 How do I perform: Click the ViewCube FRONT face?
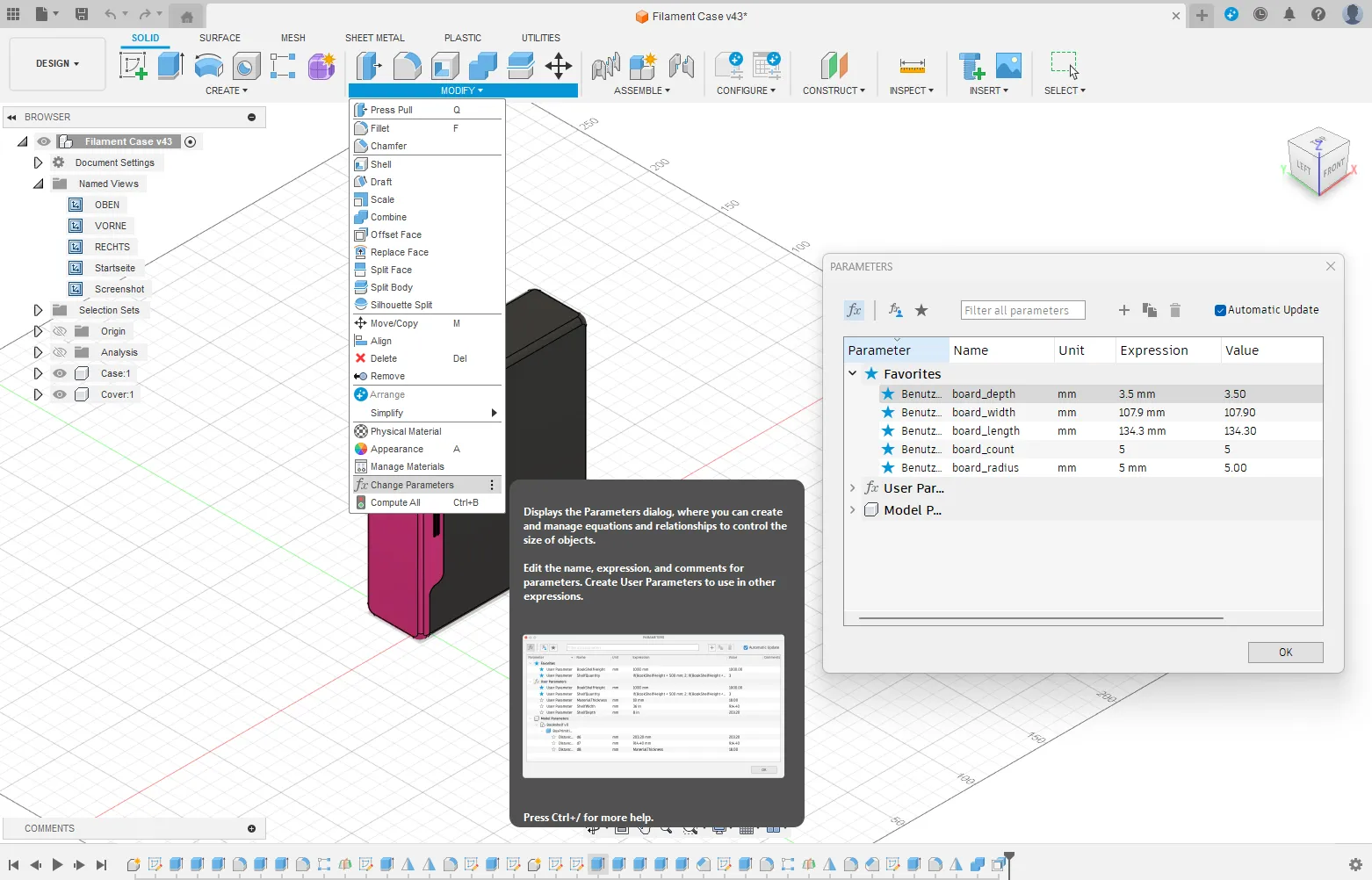pyautogui.click(x=1332, y=167)
